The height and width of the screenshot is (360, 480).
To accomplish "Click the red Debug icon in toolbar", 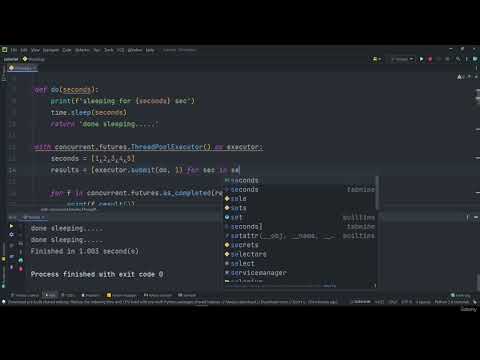I will (430, 59).
